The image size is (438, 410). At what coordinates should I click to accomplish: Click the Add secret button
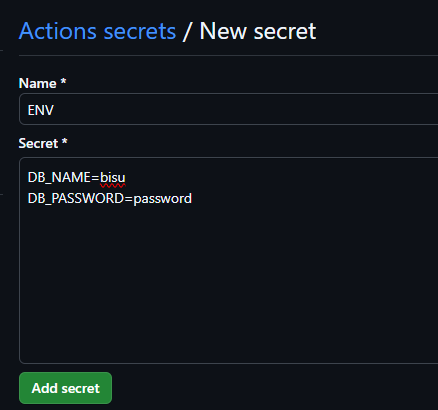point(65,388)
